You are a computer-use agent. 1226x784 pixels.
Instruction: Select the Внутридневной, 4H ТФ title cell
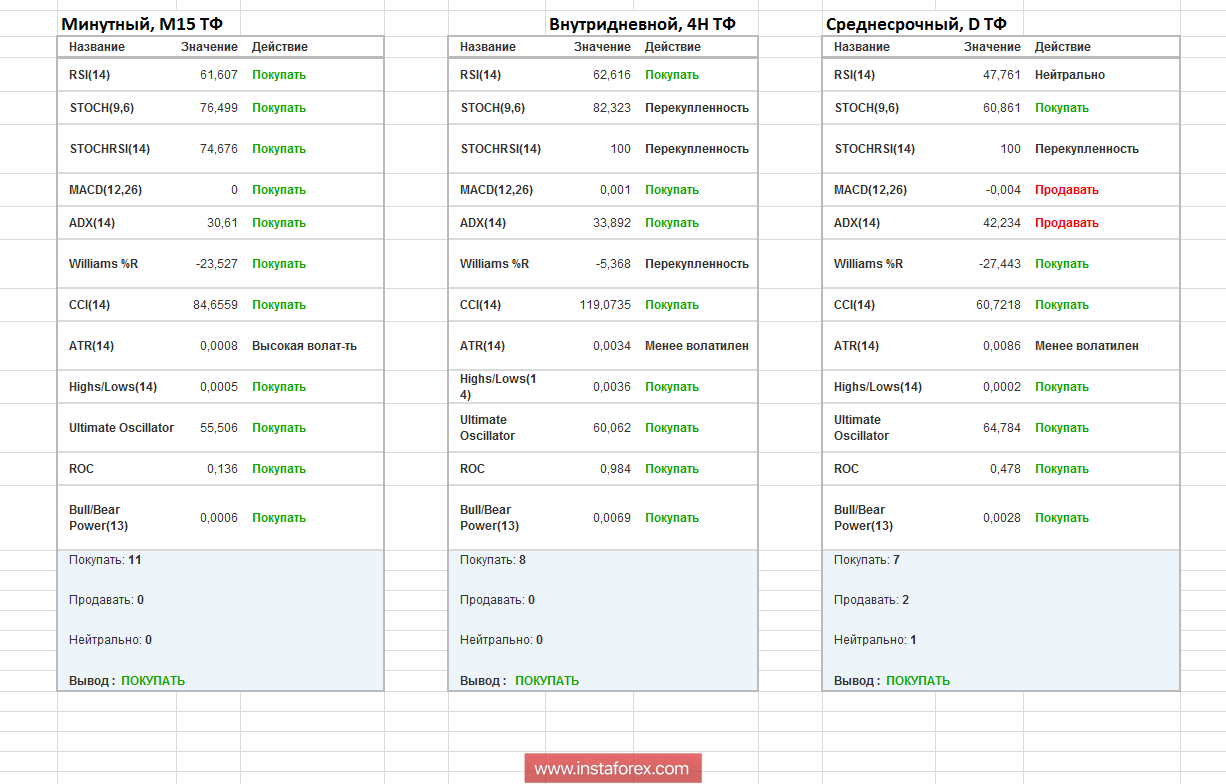point(642,24)
